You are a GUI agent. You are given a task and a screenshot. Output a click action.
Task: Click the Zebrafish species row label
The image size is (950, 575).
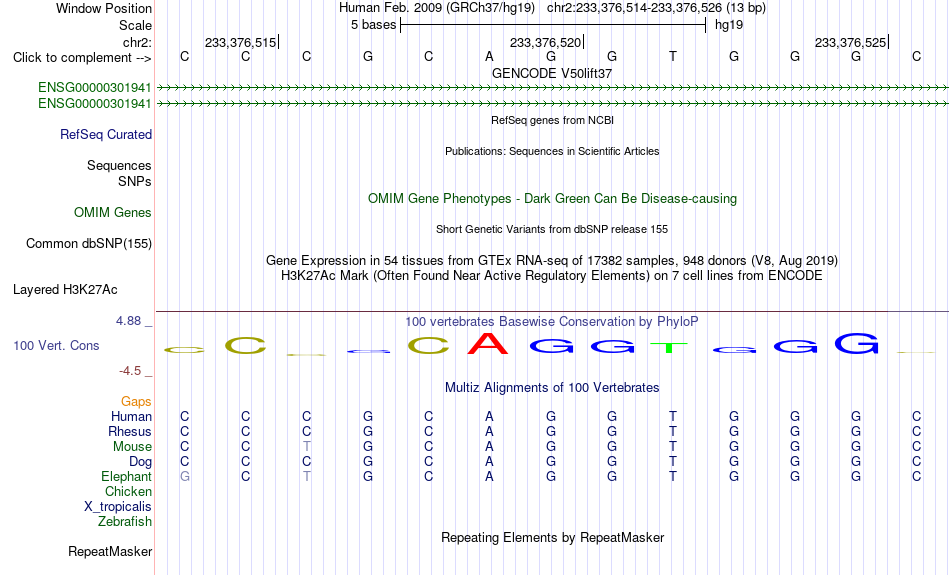pyautogui.click(x=125, y=522)
